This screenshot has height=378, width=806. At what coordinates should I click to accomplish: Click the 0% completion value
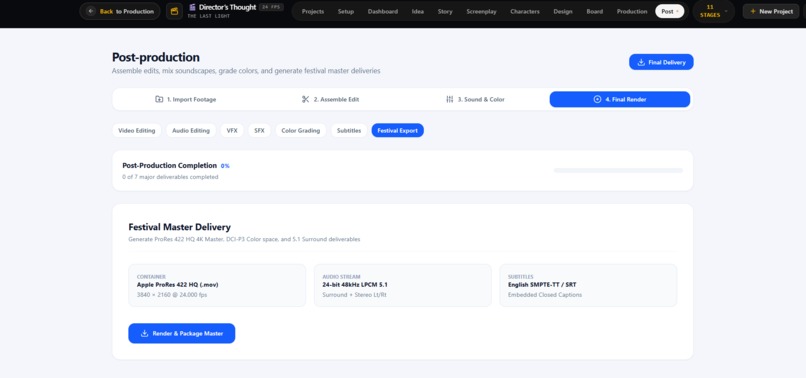pos(225,166)
